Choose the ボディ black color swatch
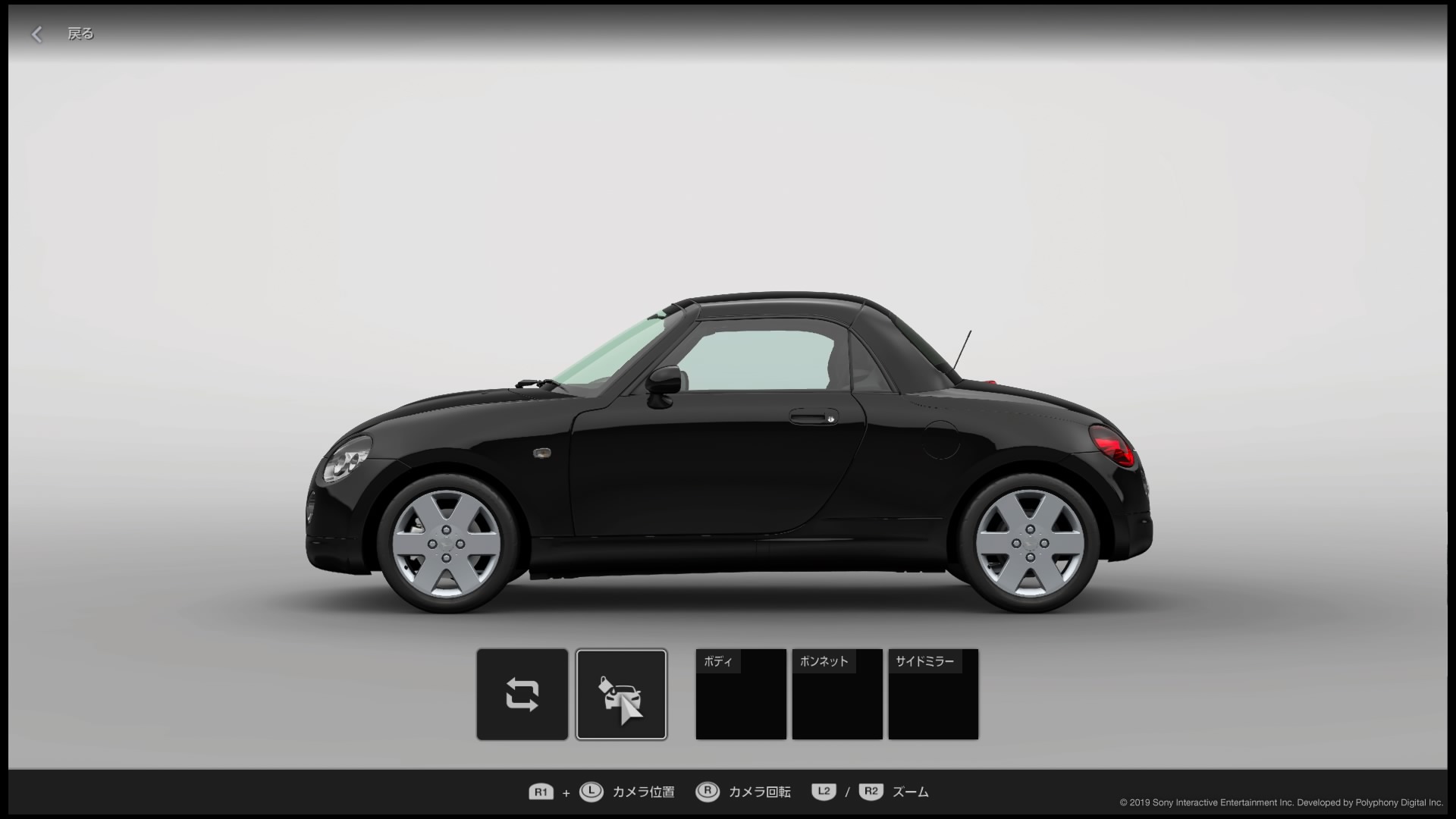 click(741, 694)
